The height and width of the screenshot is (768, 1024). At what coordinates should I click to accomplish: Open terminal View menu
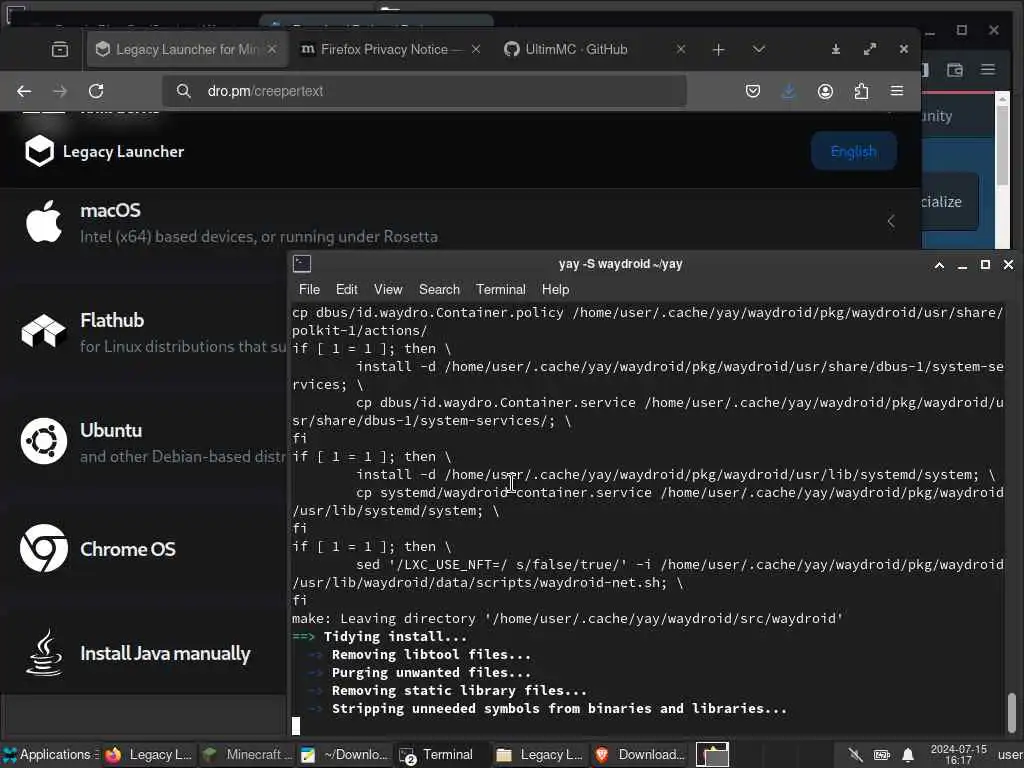388,289
